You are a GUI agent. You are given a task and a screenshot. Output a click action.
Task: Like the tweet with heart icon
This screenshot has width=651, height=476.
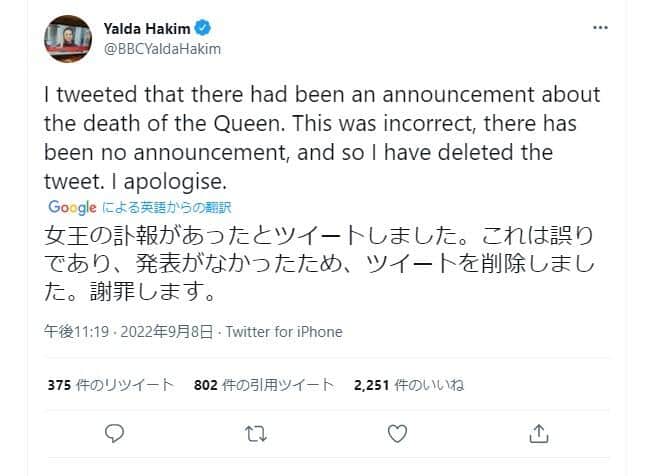[x=397, y=433]
